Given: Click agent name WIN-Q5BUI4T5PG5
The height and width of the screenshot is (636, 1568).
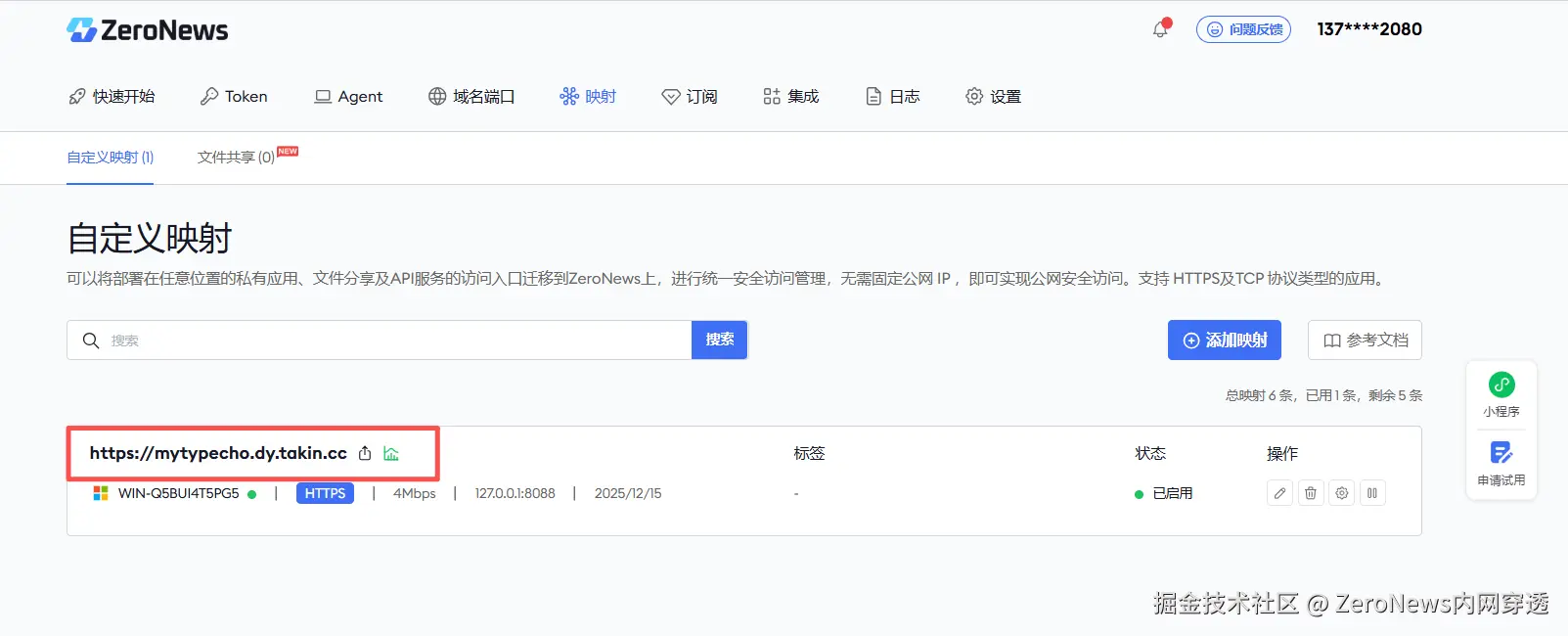Looking at the screenshot, I should coord(178,493).
